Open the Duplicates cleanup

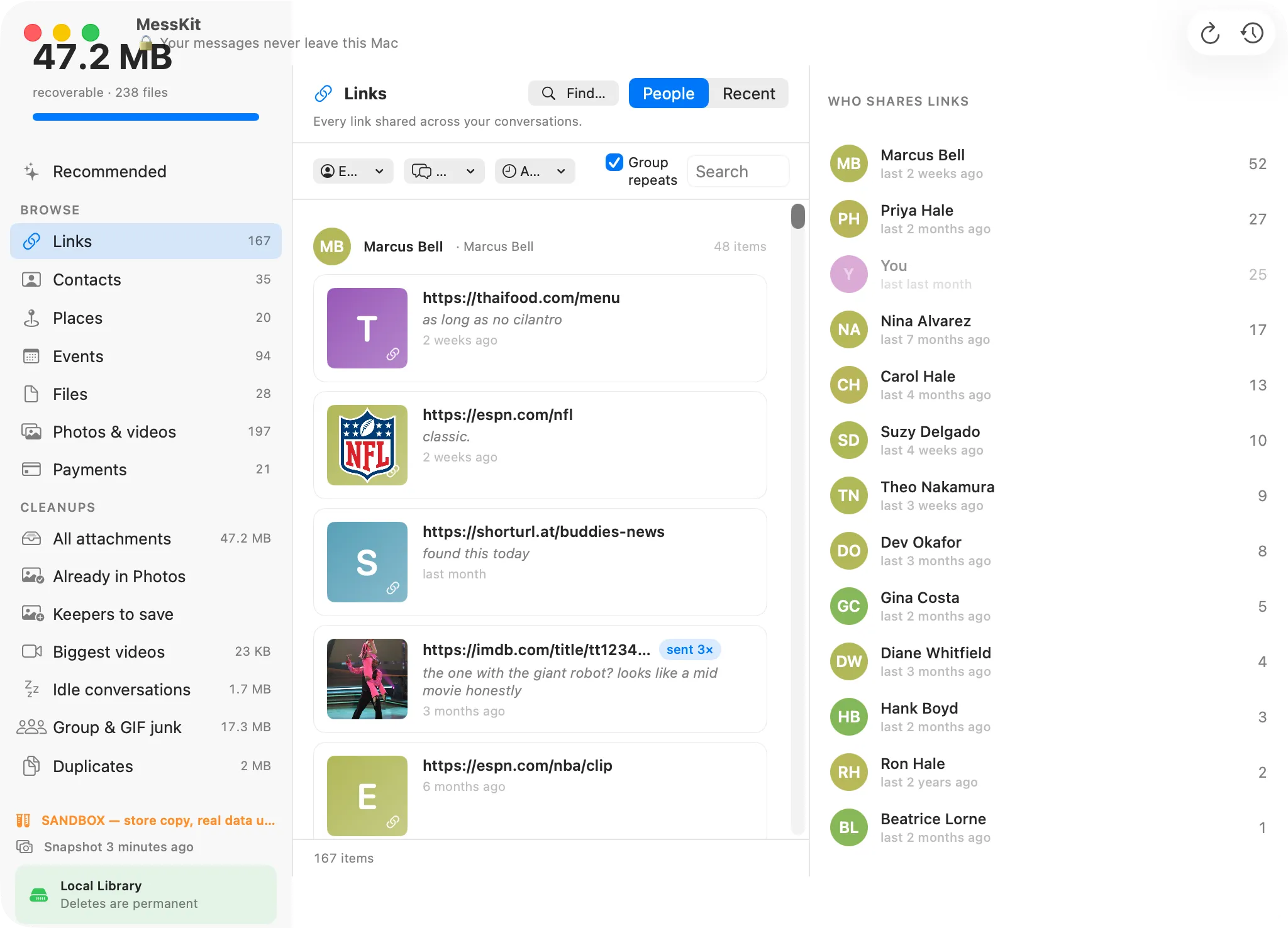pyautogui.click(x=146, y=766)
